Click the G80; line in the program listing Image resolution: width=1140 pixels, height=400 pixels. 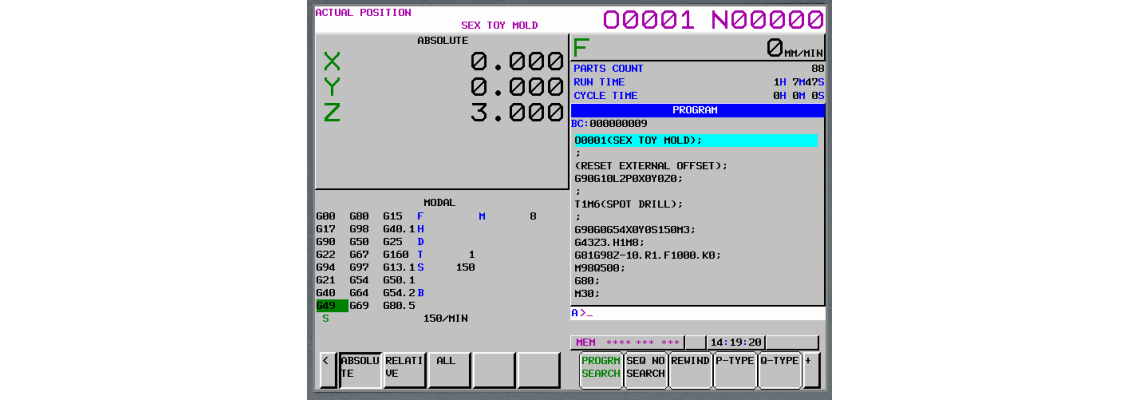[587, 281]
